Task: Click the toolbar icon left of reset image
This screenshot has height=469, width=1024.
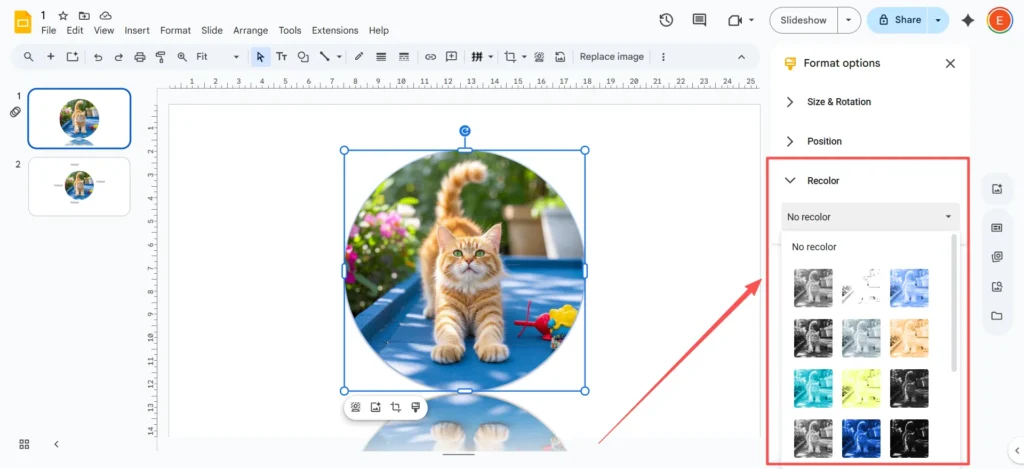Action: point(539,57)
